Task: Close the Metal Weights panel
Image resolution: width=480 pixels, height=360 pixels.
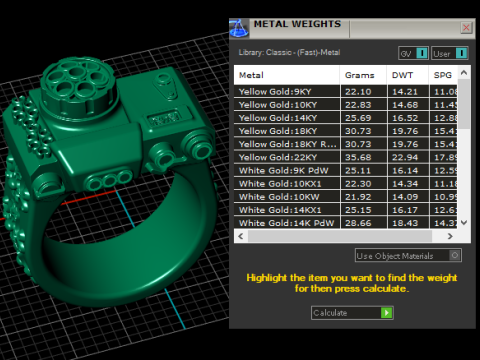Action: 466,27
